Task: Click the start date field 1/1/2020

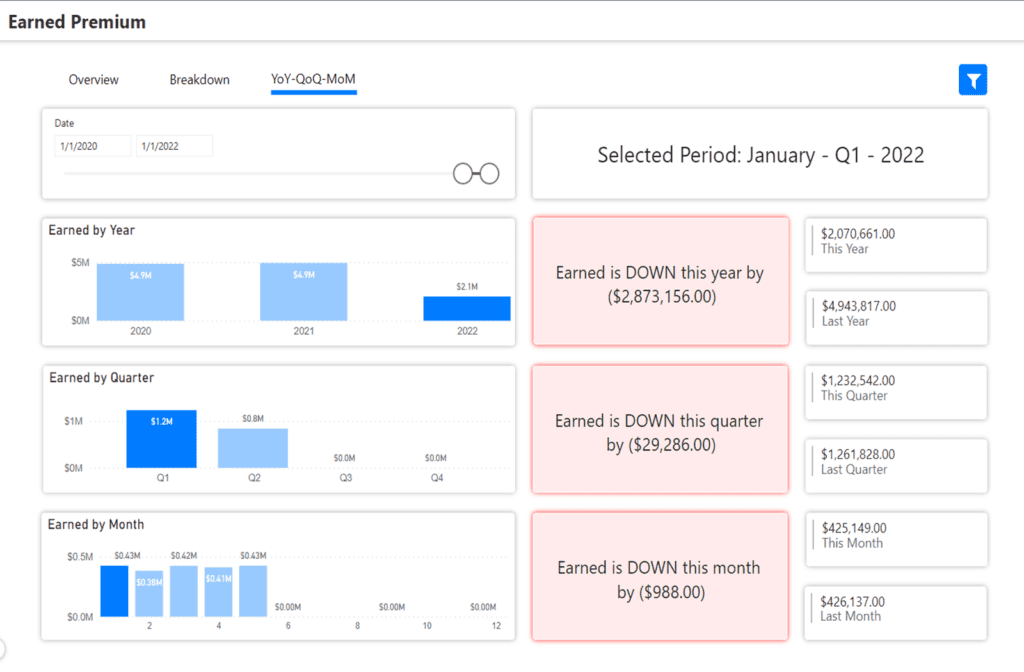Action: pos(93,146)
